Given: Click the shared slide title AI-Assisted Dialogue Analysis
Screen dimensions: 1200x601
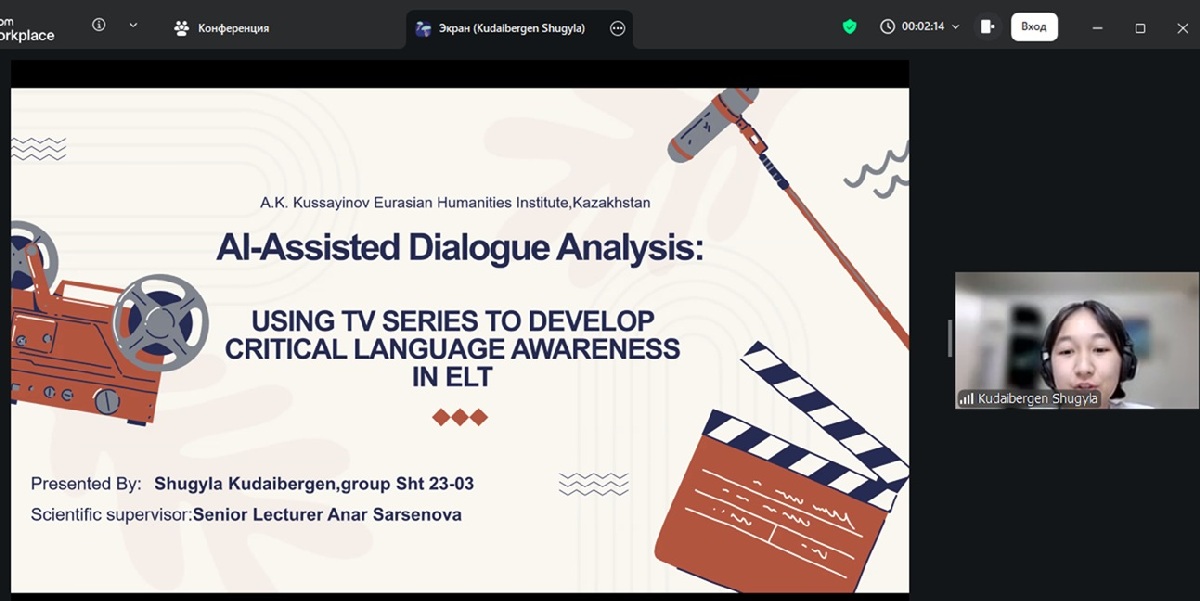Looking at the screenshot, I should tap(459, 247).
